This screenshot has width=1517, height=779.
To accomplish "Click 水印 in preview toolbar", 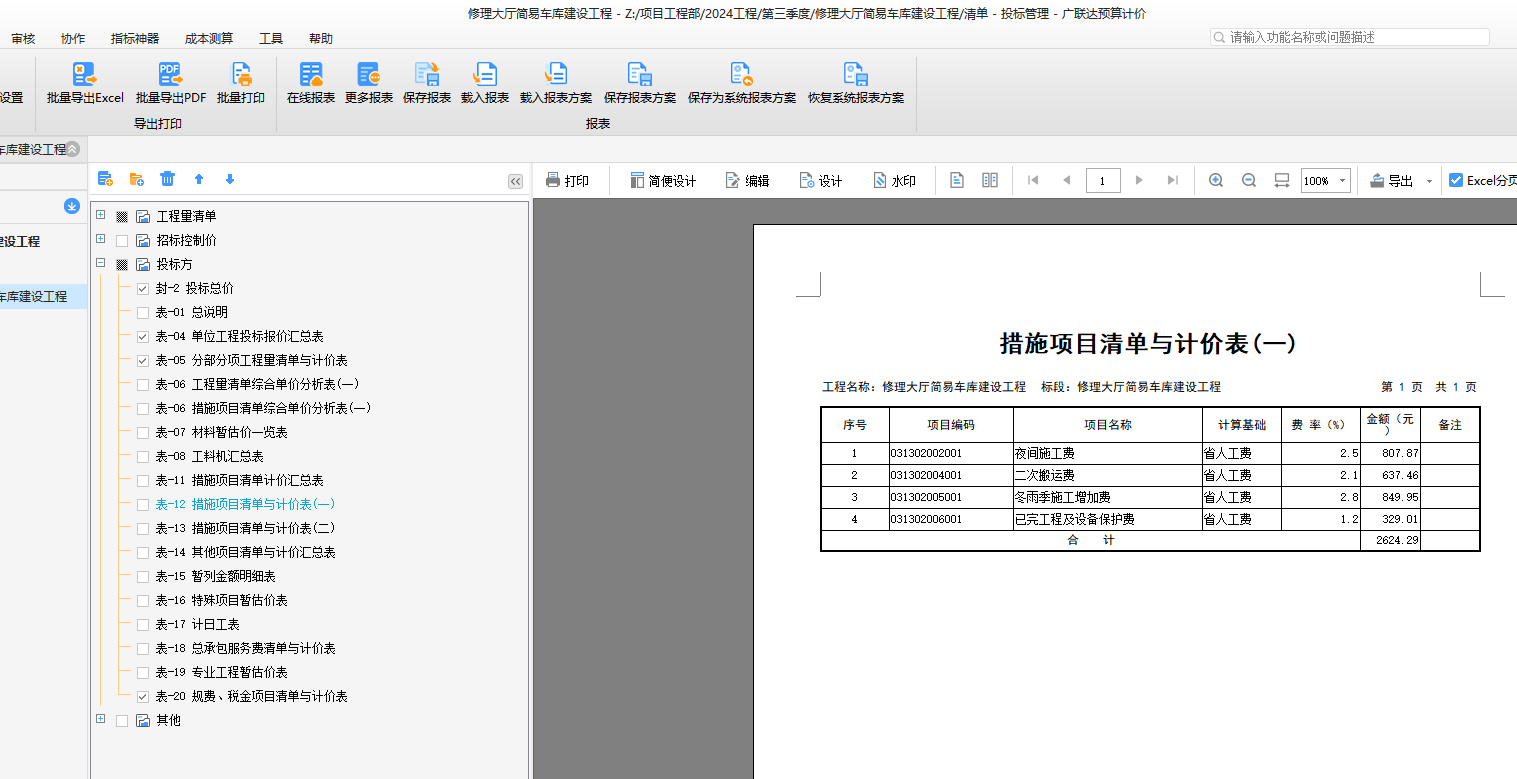I will point(894,181).
